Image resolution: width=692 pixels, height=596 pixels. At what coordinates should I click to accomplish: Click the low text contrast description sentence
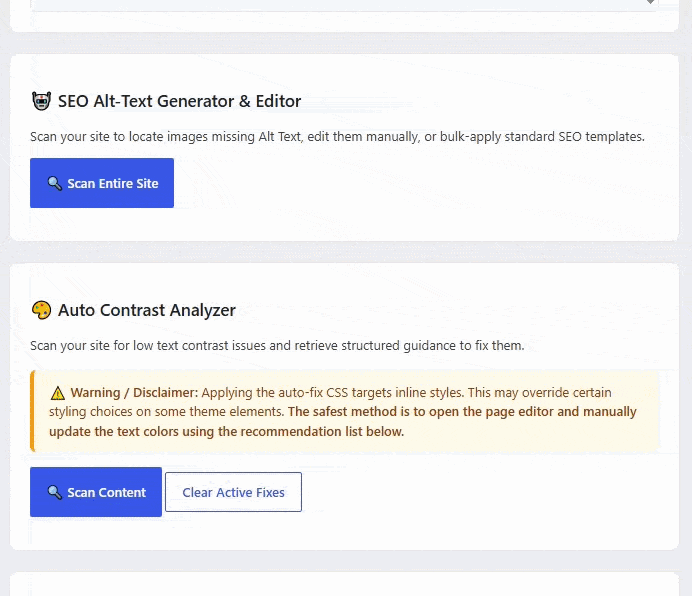[x=277, y=345]
